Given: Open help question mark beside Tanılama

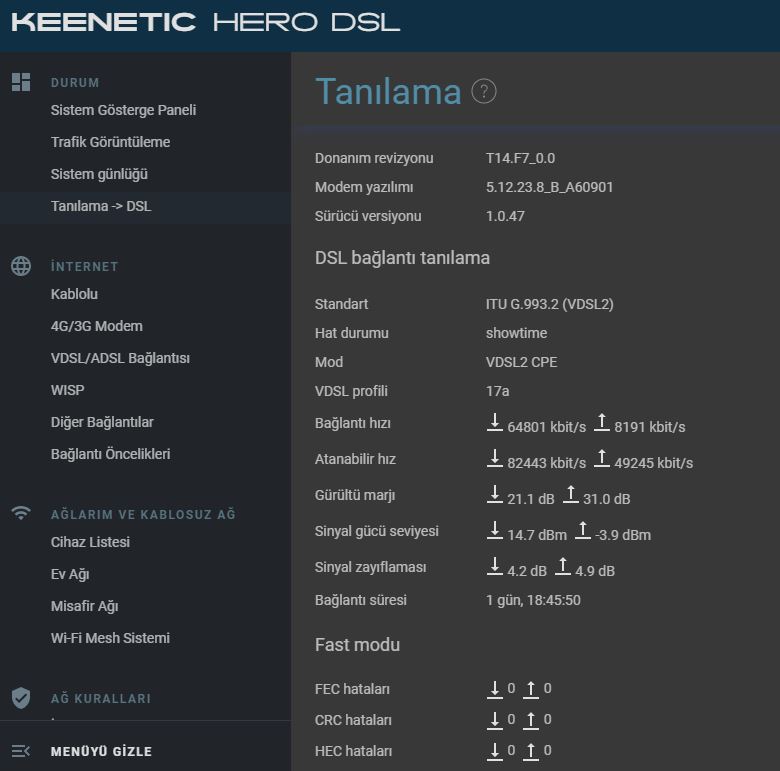Looking at the screenshot, I should coord(484,92).
